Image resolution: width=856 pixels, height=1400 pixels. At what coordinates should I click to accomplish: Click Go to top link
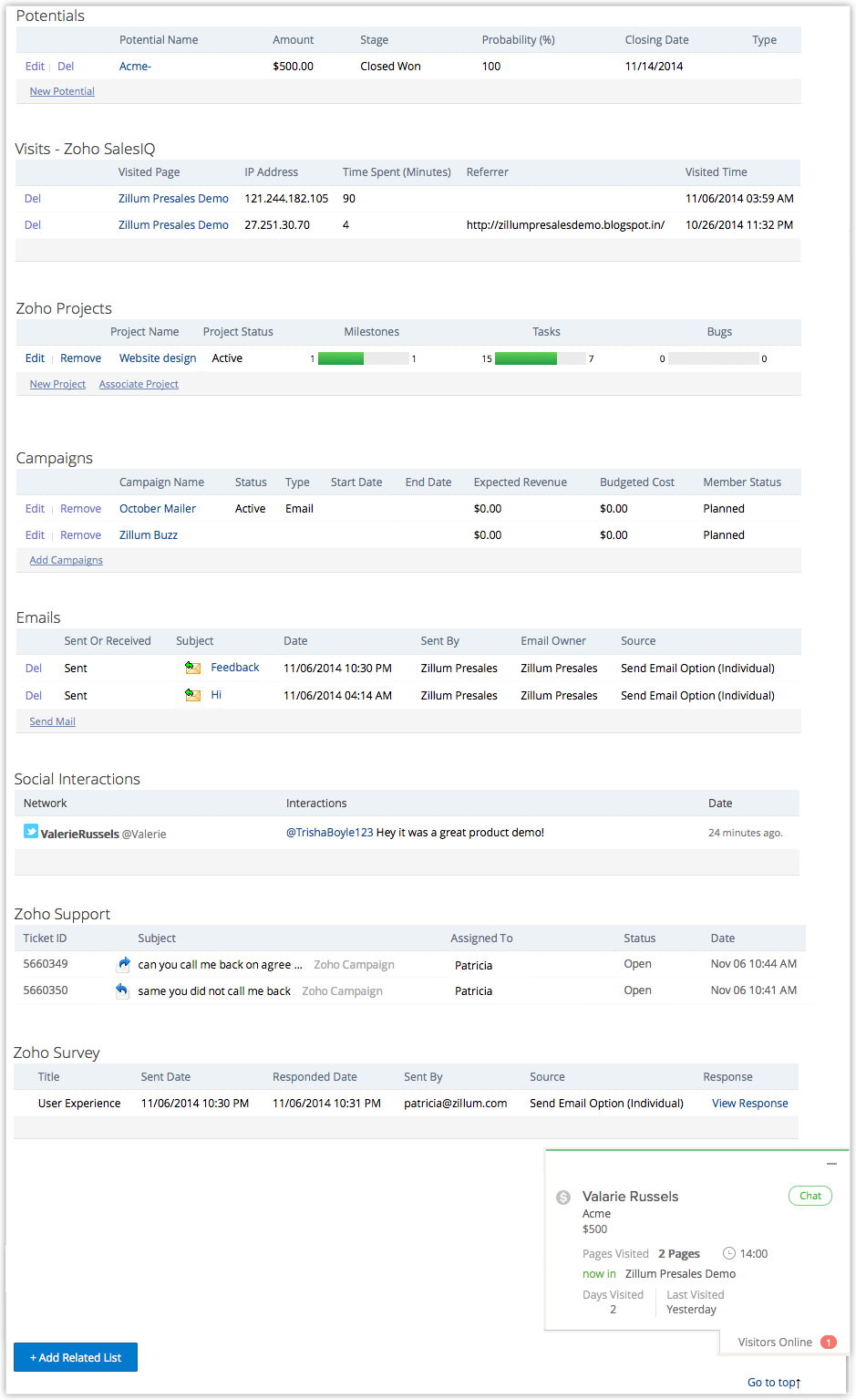click(774, 1382)
